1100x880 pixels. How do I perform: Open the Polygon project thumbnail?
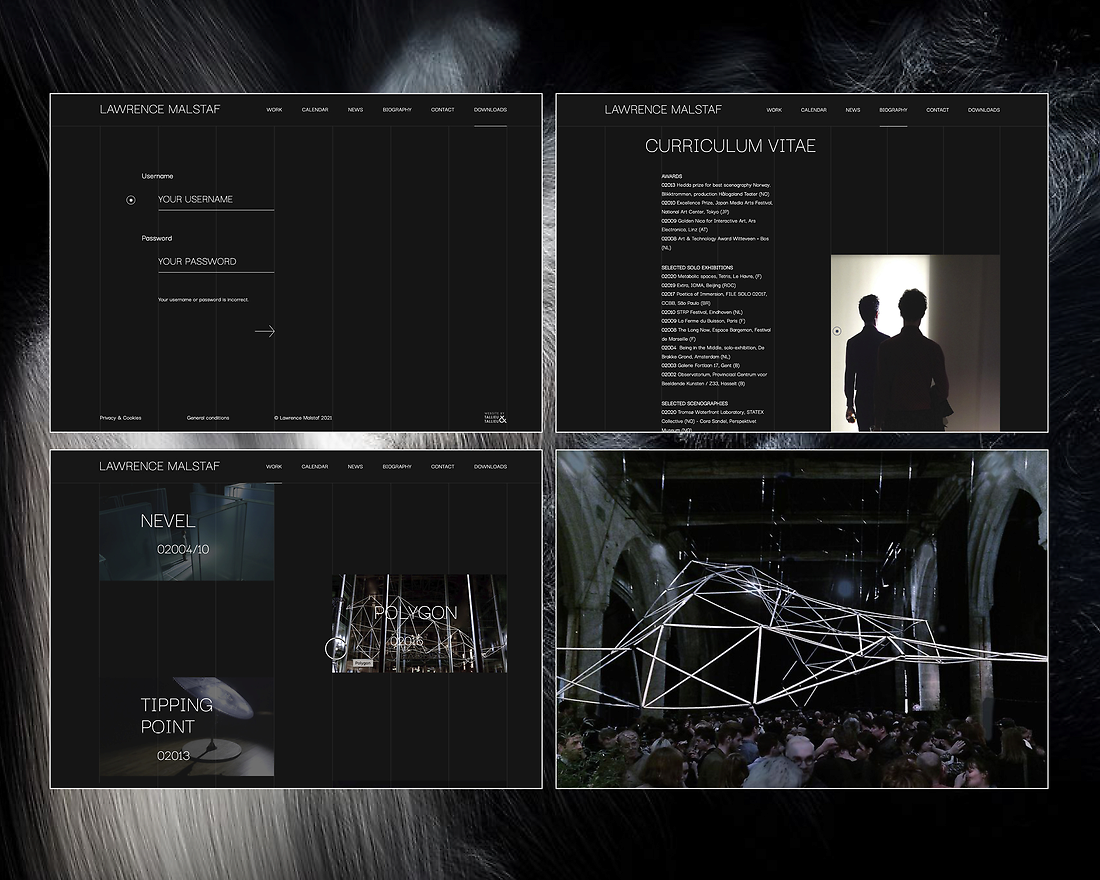(419, 623)
